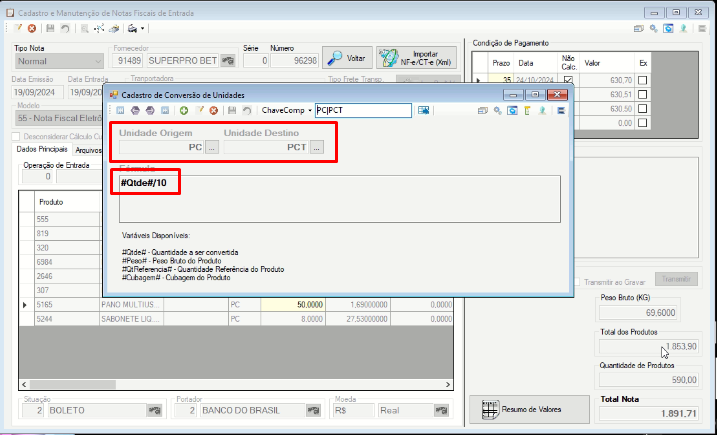Click the lookup icon next to SUPERPRO BET
Image resolution: width=717 pixels, height=435 pixels.
point(228,60)
